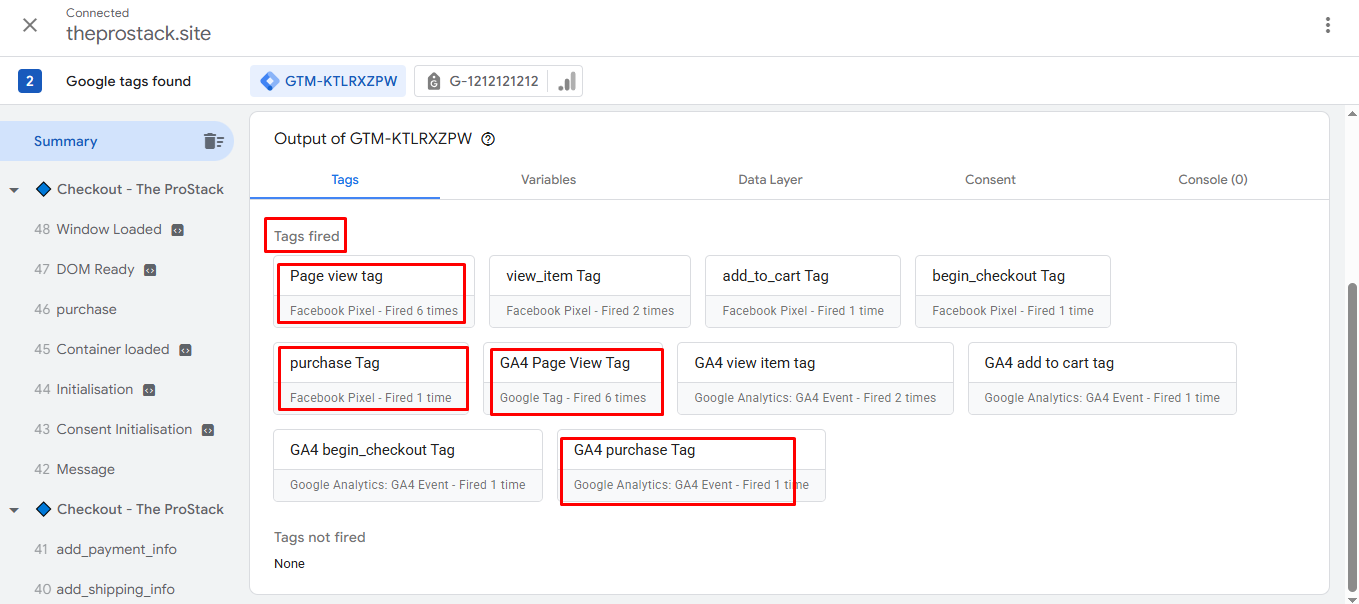
Task: Click the blue badge showing 2 Google tags found
Action: pos(29,81)
